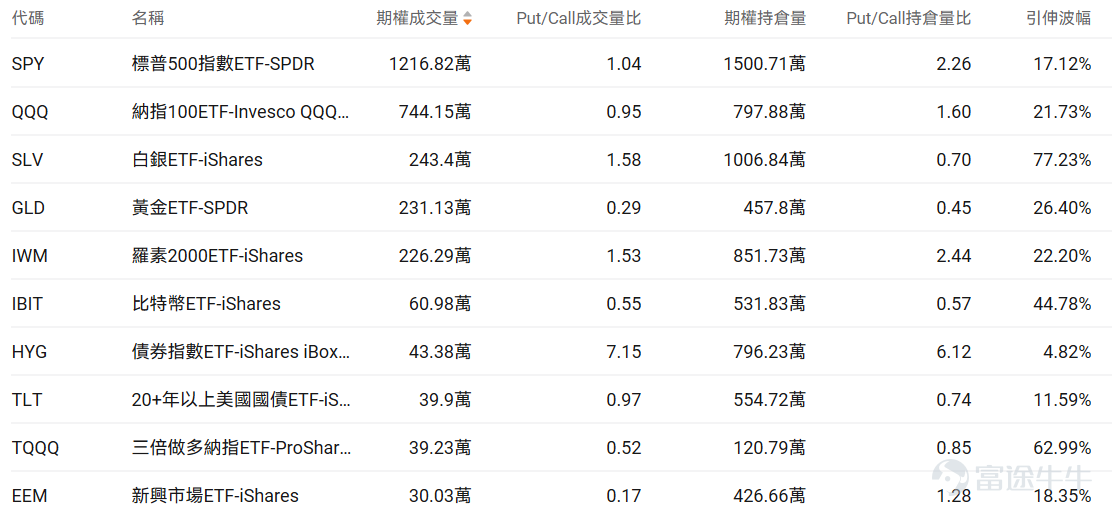The image size is (1112, 514).
Task: Click GLD volume 231.13萬
Action: pos(435,208)
